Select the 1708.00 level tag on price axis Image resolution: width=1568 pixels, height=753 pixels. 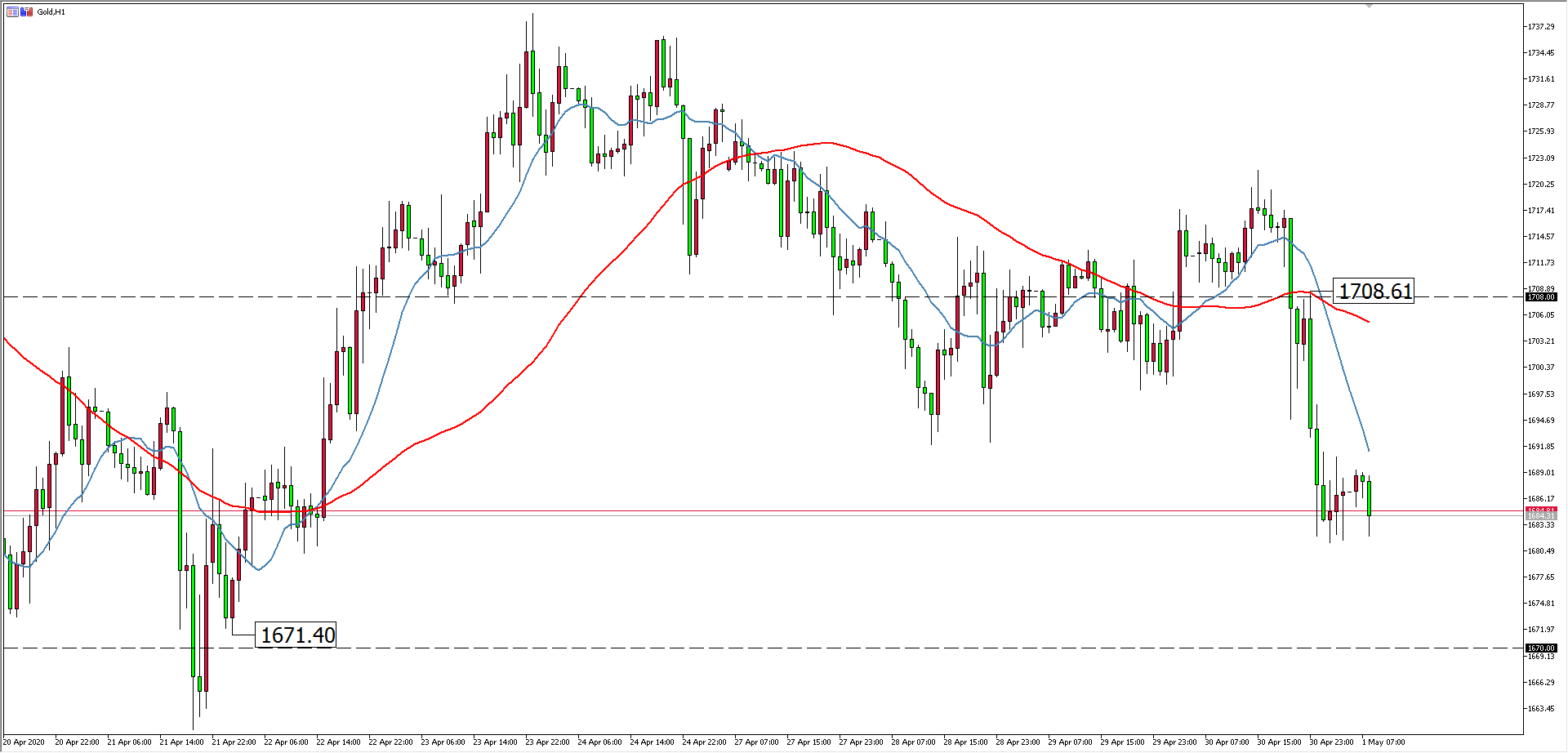pos(1541,297)
